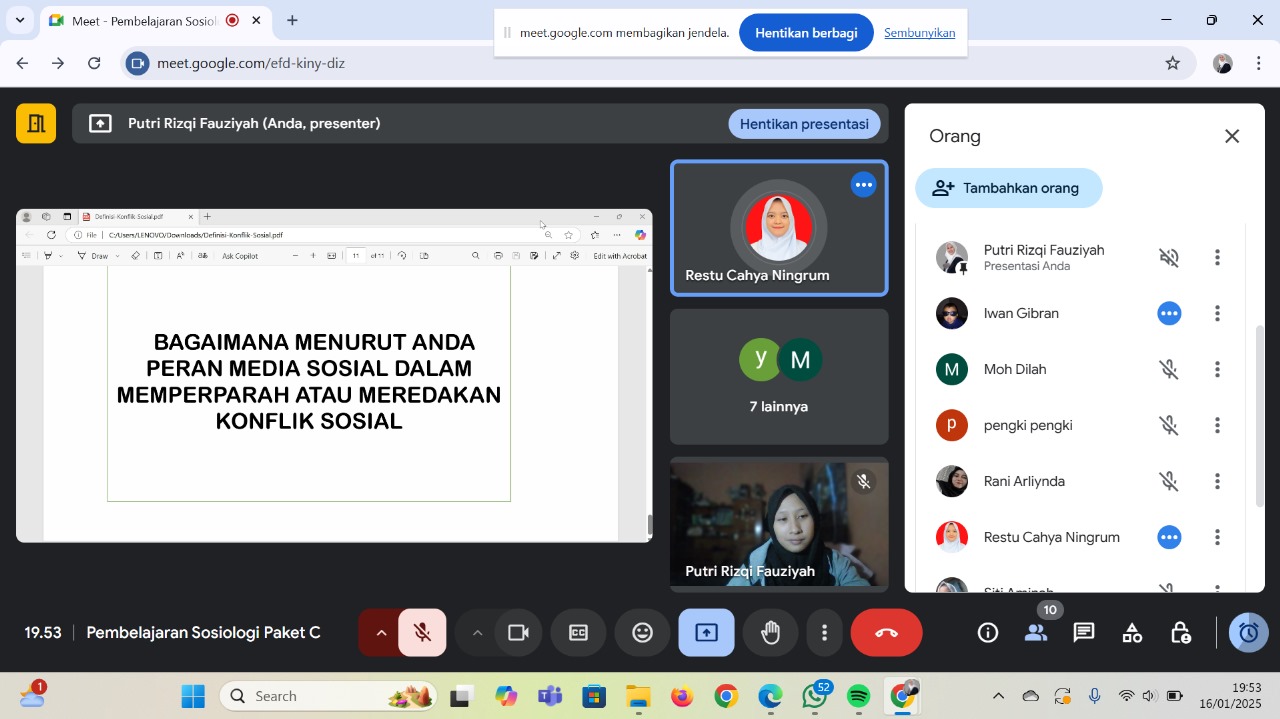Expand audio settings arrow beside microphone

coord(380,633)
